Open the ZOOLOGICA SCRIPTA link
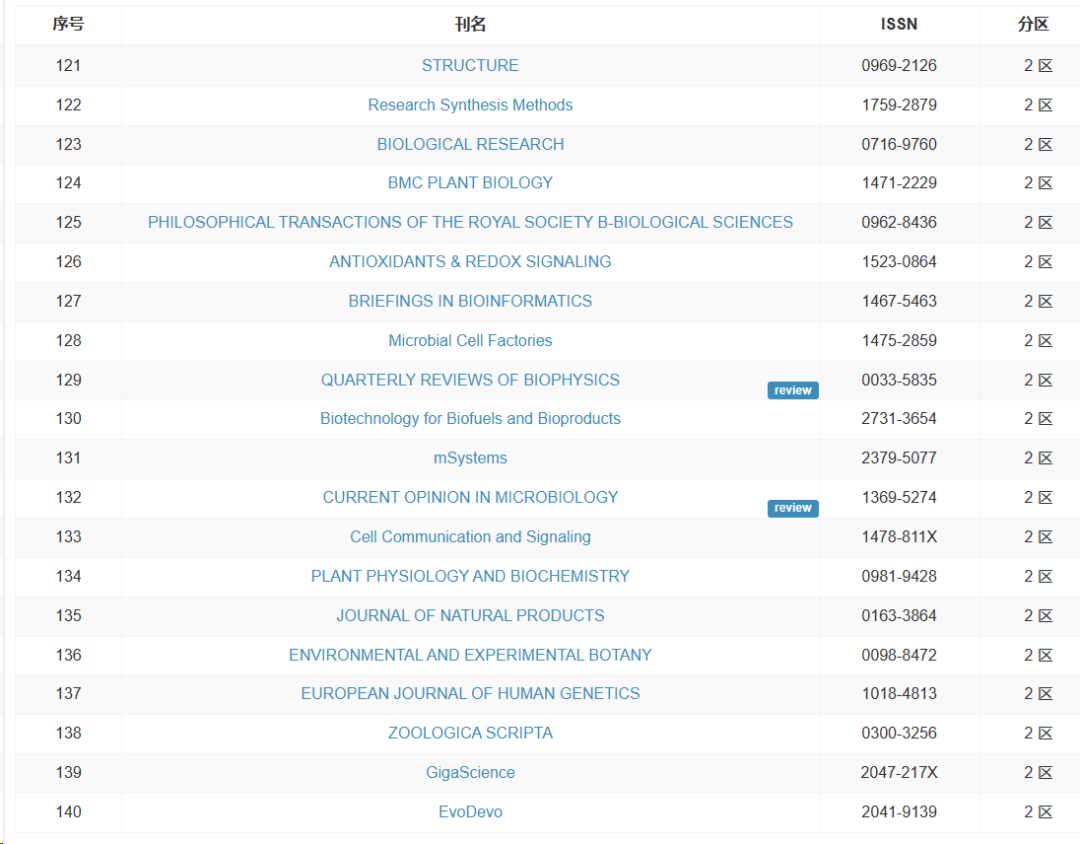This screenshot has height=844, width=1080. (x=470, y=732)
